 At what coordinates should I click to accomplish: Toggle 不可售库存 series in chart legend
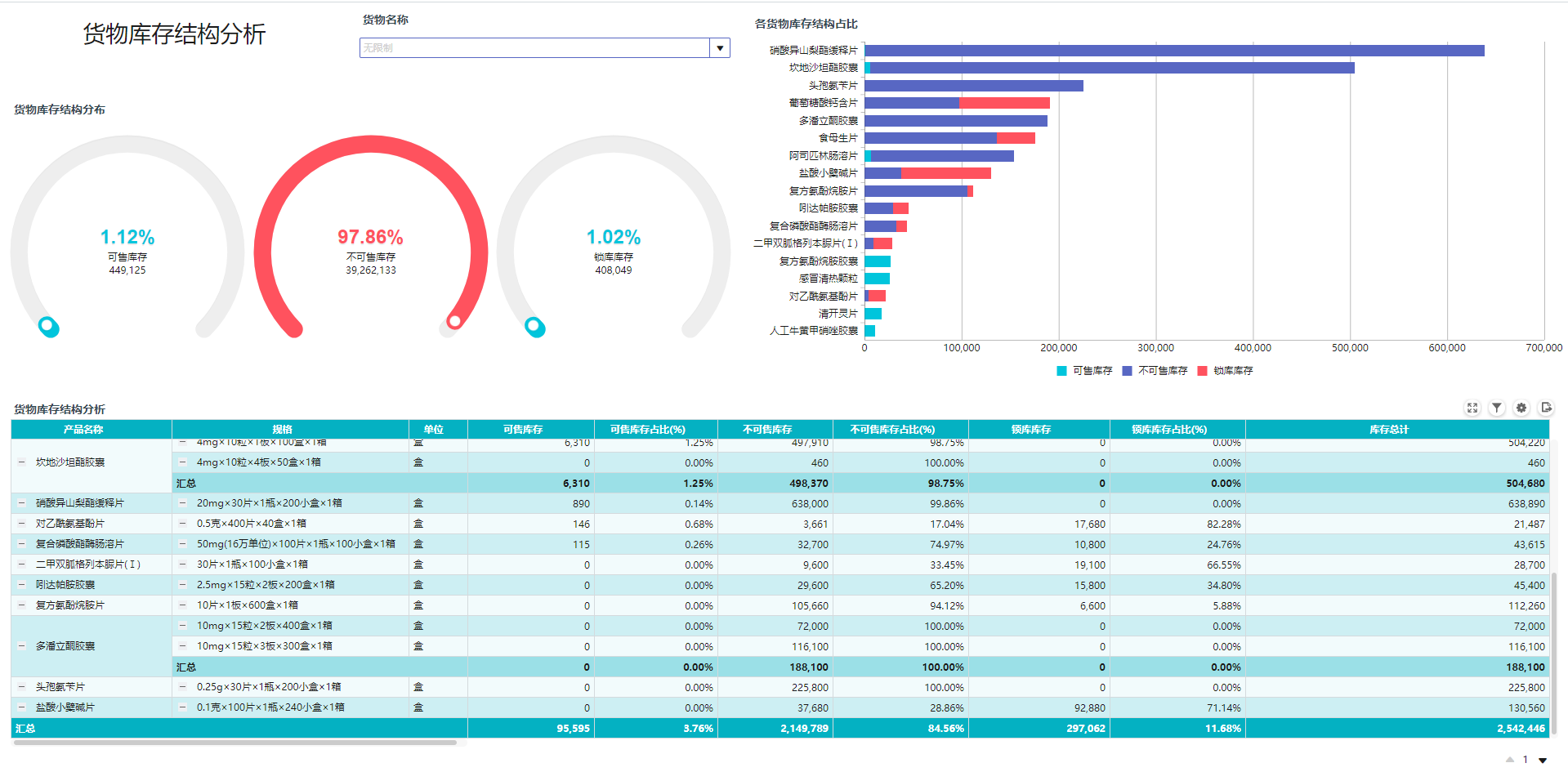(x=1155, y=371)
